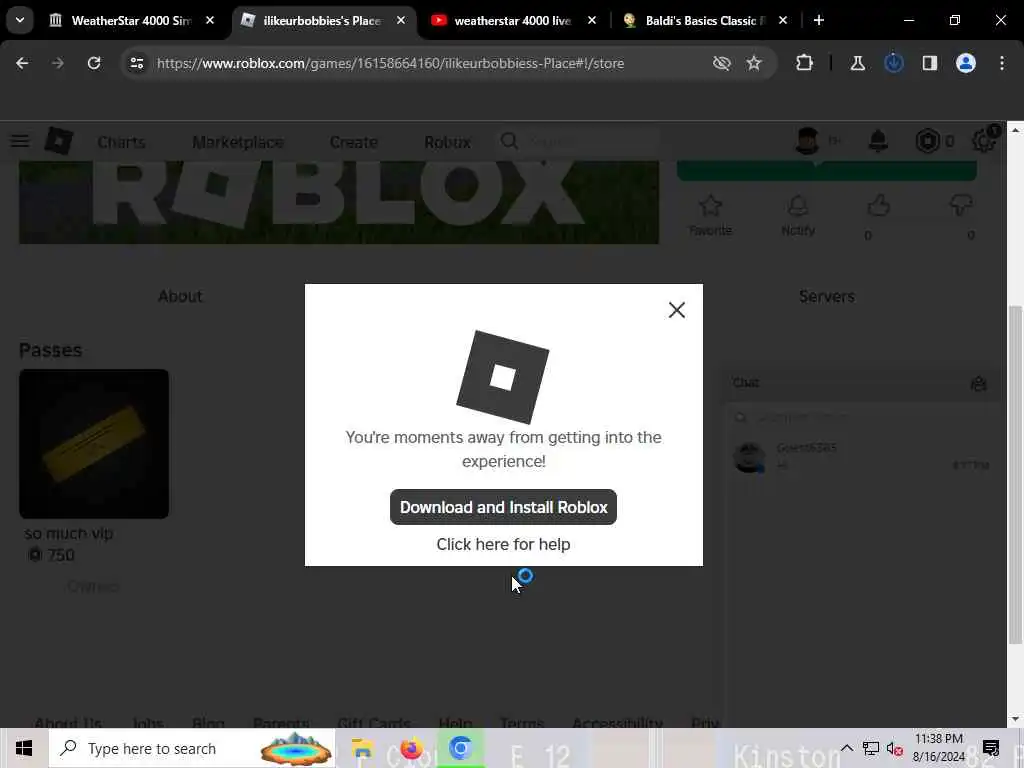This screenshot has width=1024, height=768.
Task: Open the Extensions puzzle icon
Action: point(805,63)
